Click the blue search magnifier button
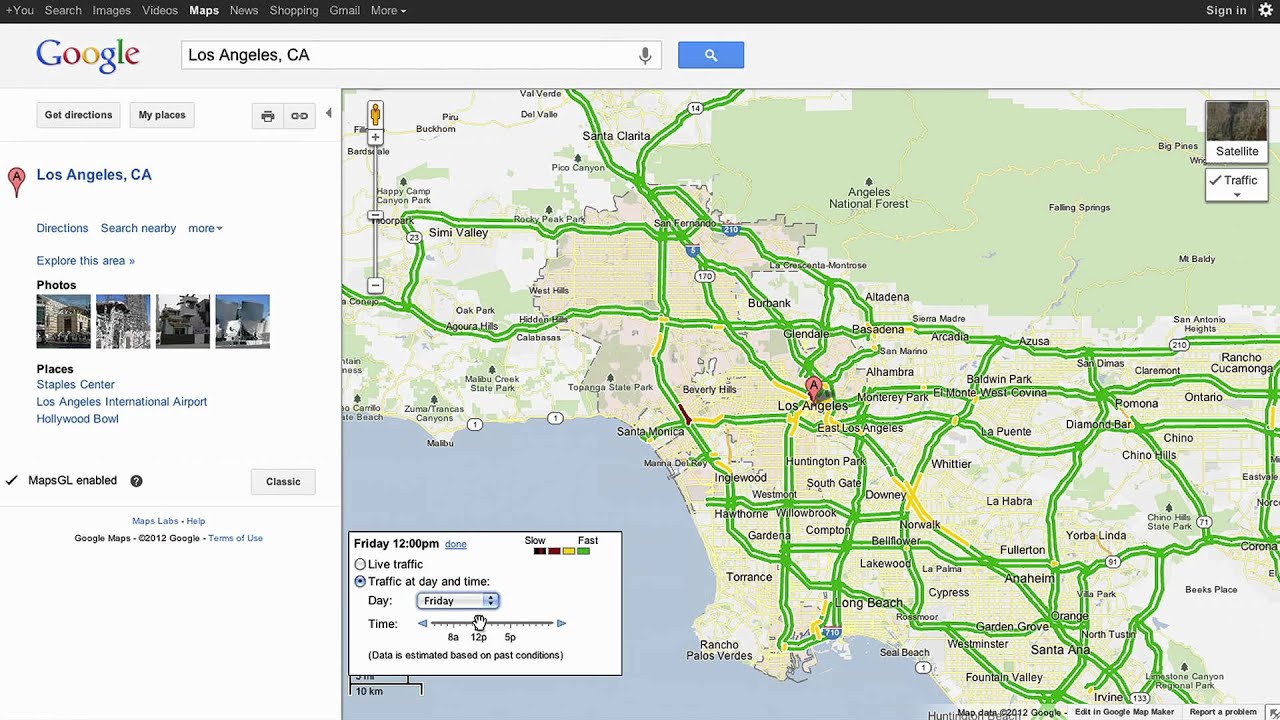Screen dimensions: 1280x720 coord(711,55)
